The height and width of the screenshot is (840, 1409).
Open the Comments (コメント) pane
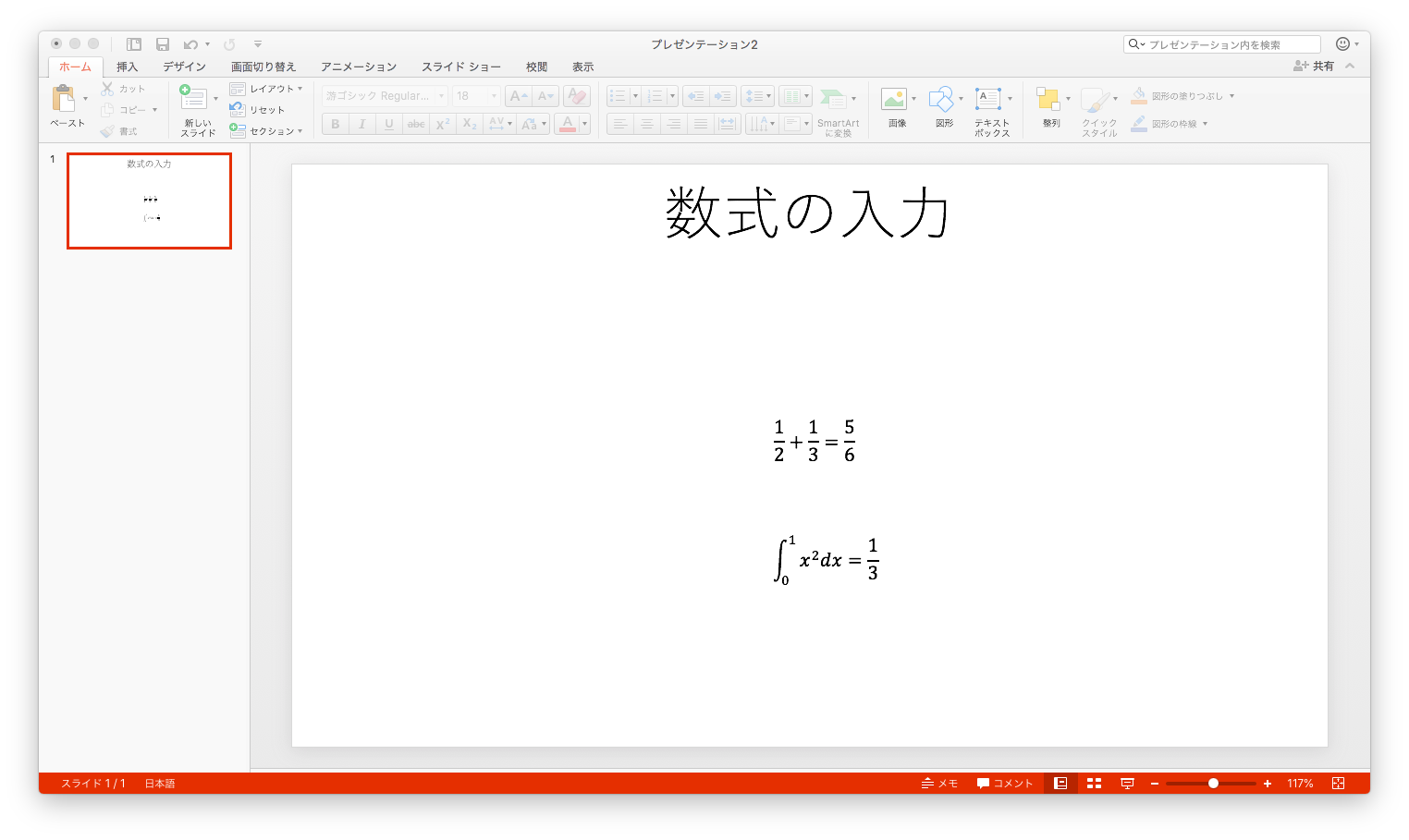1005,783
